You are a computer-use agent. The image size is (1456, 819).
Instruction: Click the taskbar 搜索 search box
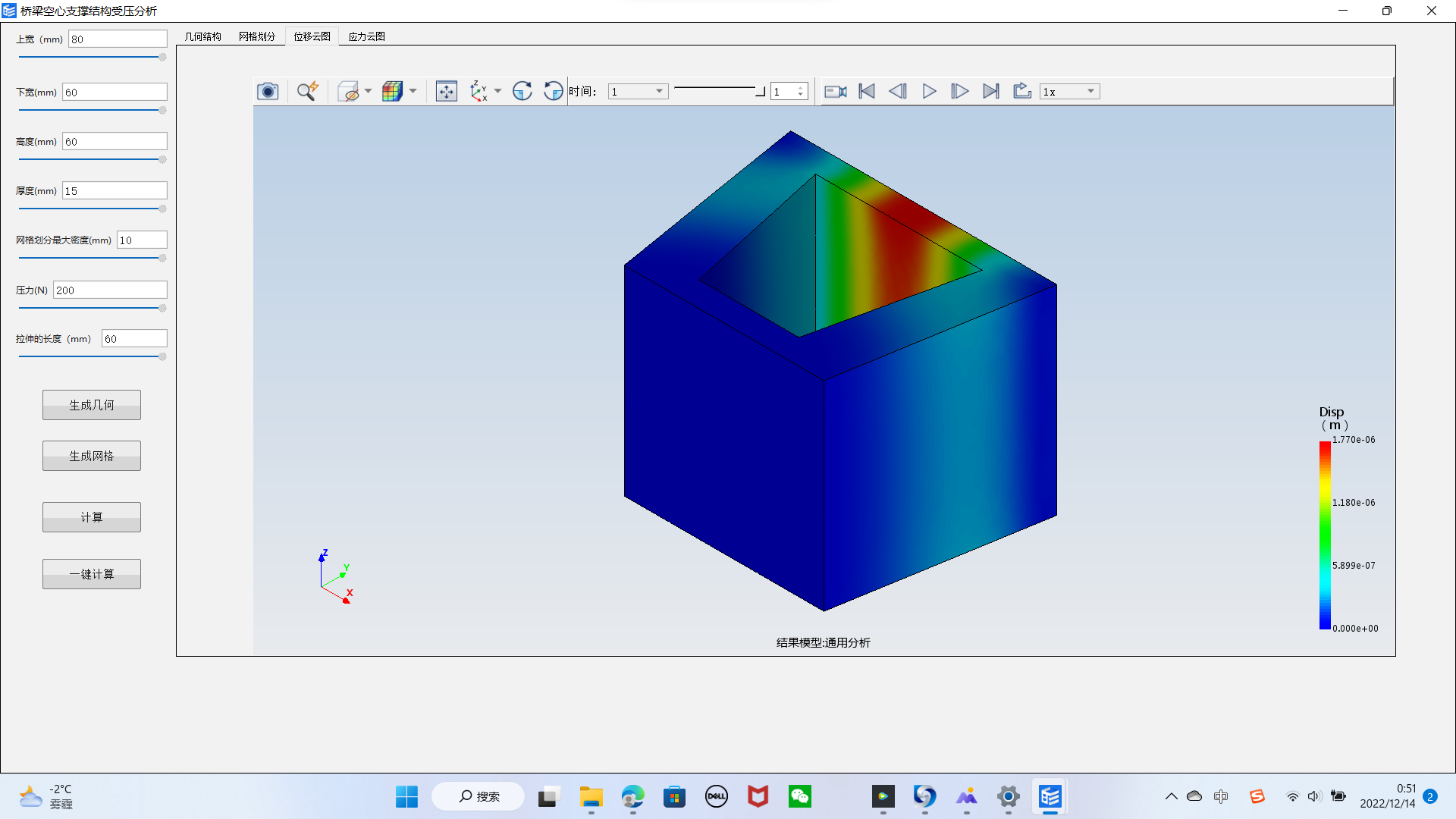[x=479, y=796]
